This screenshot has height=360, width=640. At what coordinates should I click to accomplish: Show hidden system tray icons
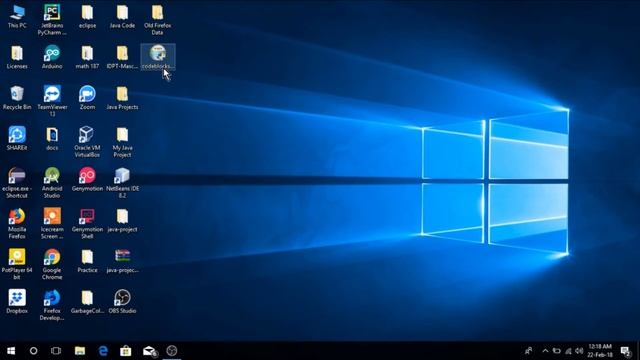pos(545,351)
